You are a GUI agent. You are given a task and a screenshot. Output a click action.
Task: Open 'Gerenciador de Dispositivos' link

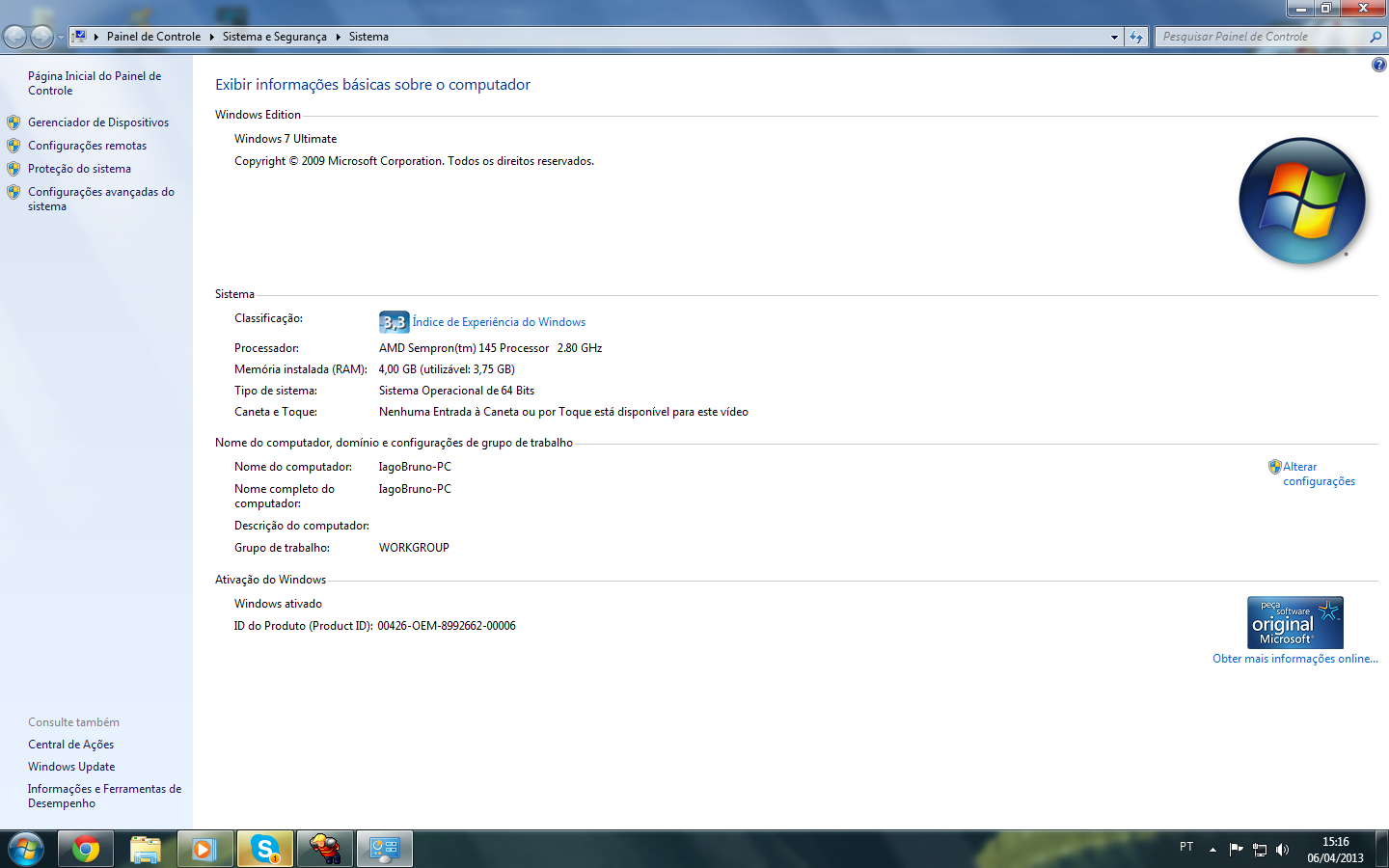pos(98,122)
